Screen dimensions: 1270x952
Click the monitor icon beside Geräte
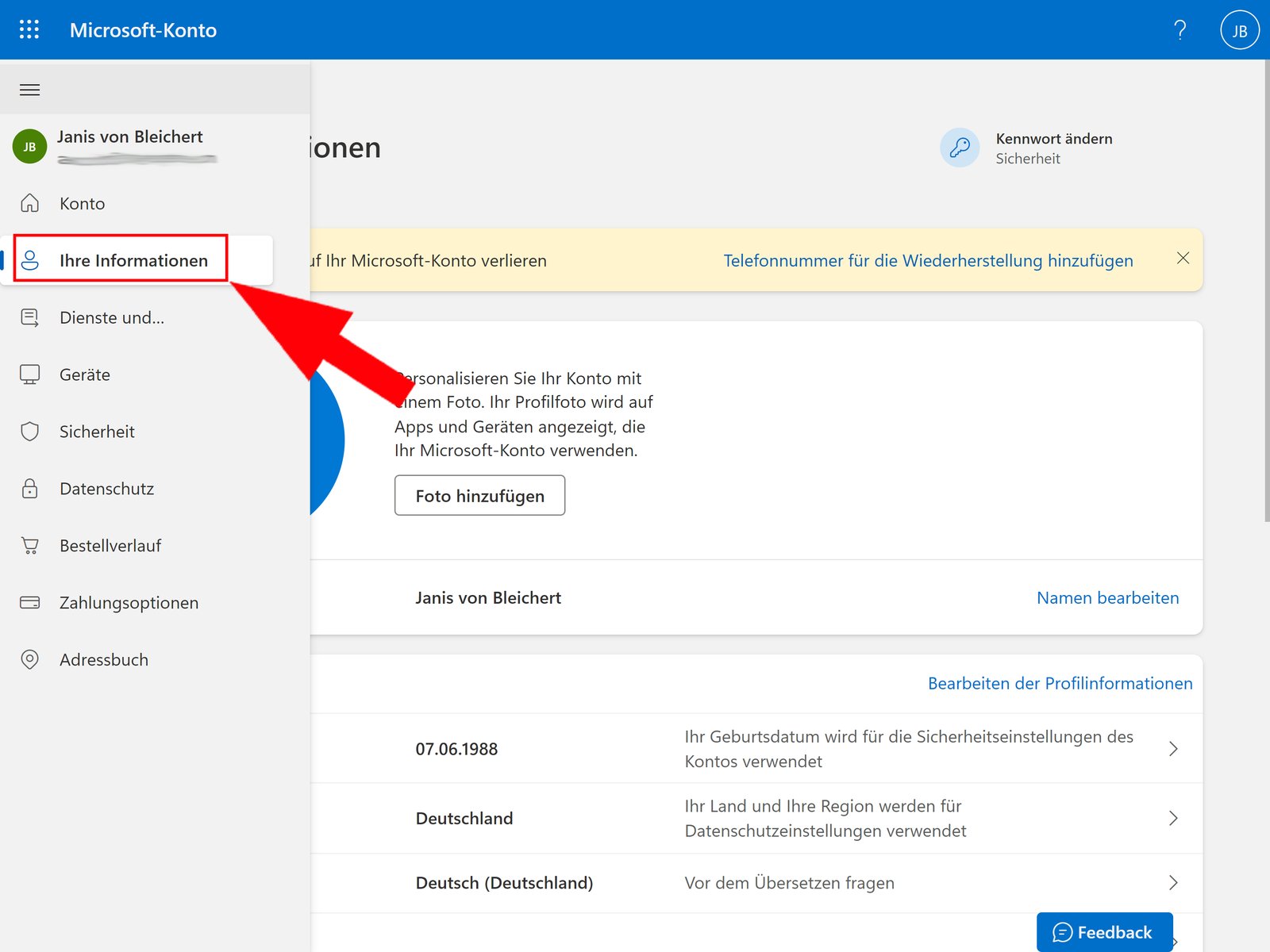[x=29, y=374]
